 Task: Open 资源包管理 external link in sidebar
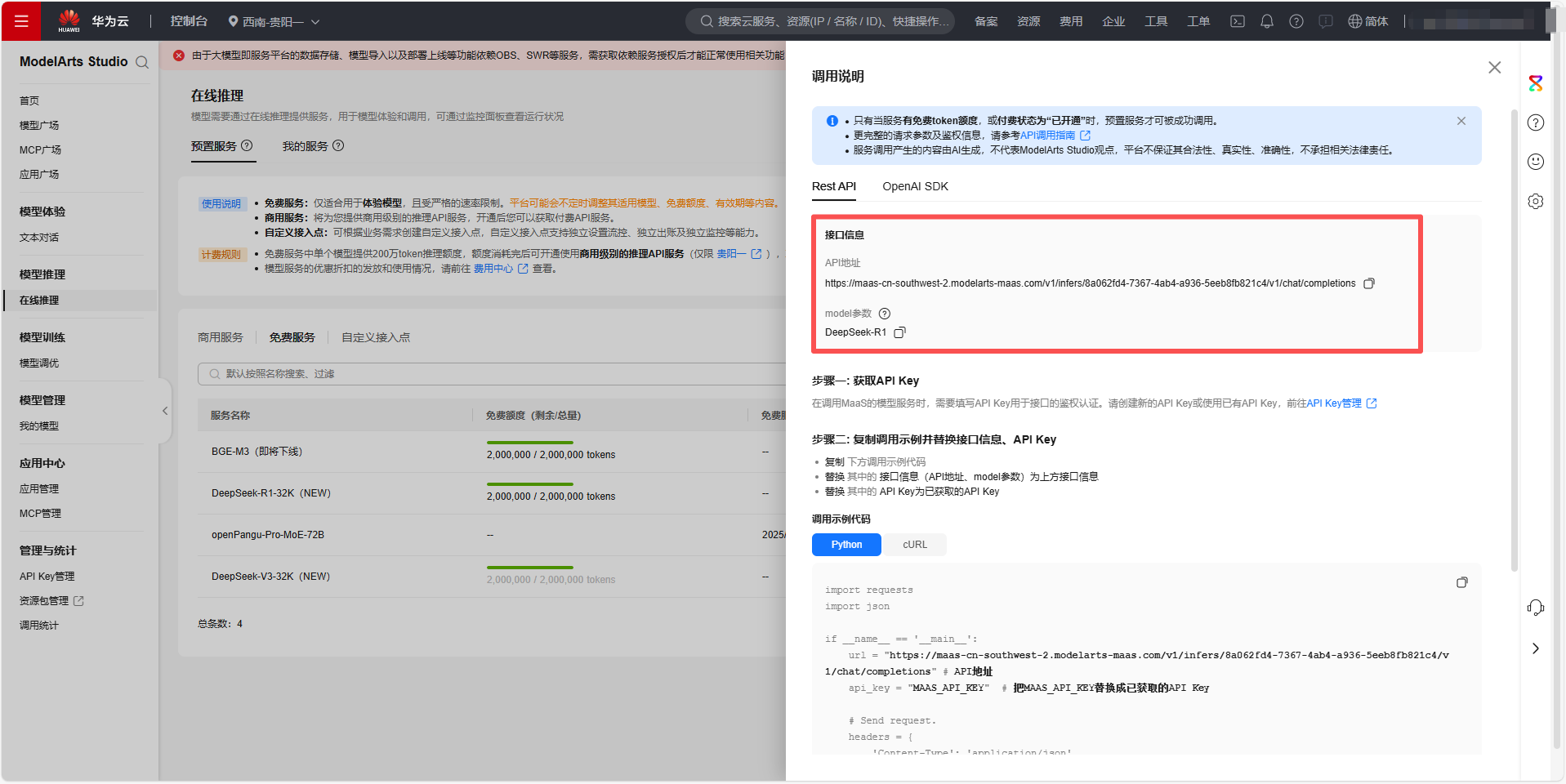coord(51,601)
